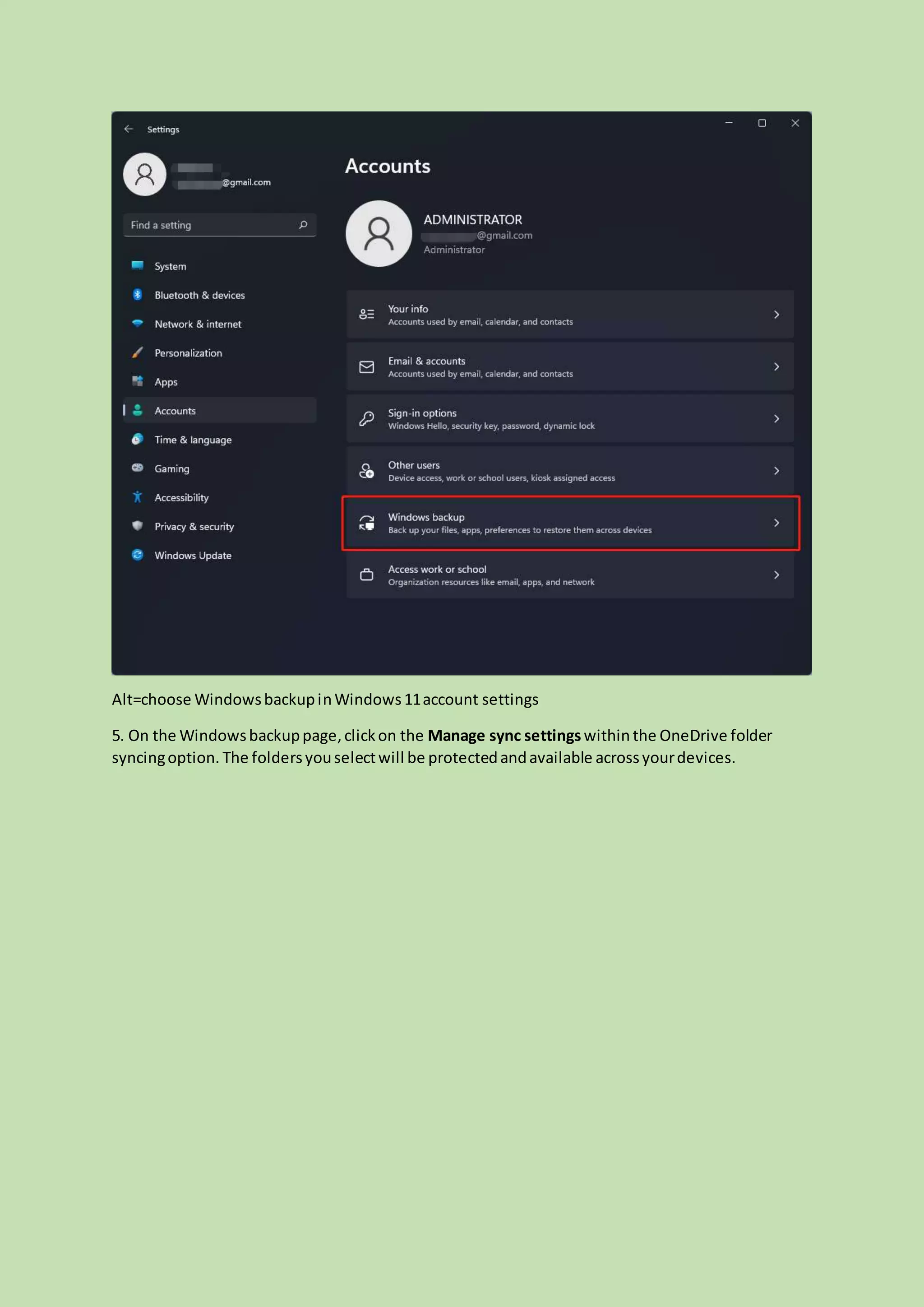Expand Windows backup chevron arrow
The image size is (924, 1307).
(x=776, y=523)
